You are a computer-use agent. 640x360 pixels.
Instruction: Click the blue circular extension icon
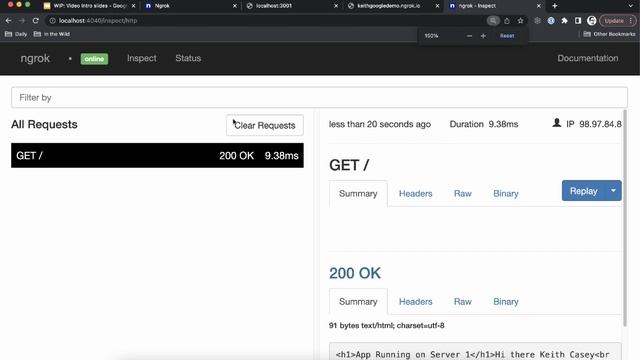551,20
